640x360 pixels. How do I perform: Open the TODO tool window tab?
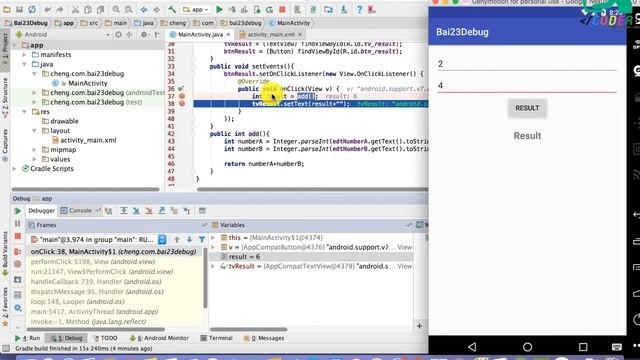(106, 338)
